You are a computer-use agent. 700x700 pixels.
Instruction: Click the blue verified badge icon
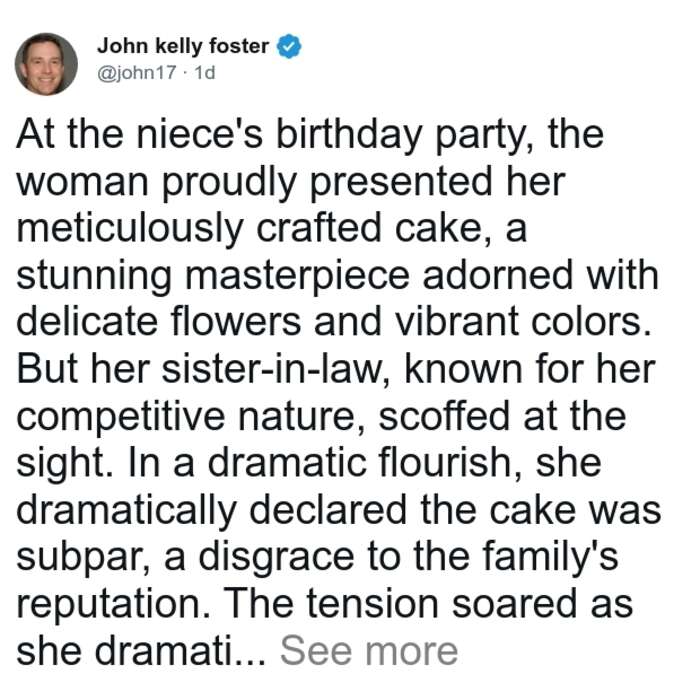[289, 46]
